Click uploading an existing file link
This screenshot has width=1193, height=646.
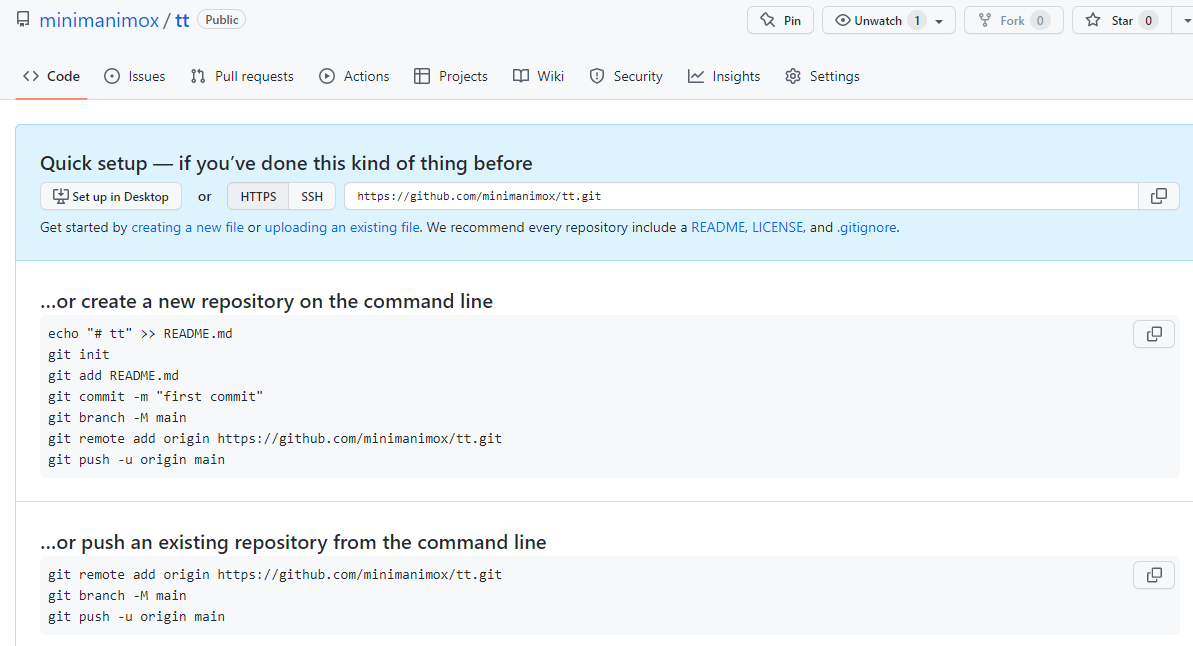pos(342,228)
